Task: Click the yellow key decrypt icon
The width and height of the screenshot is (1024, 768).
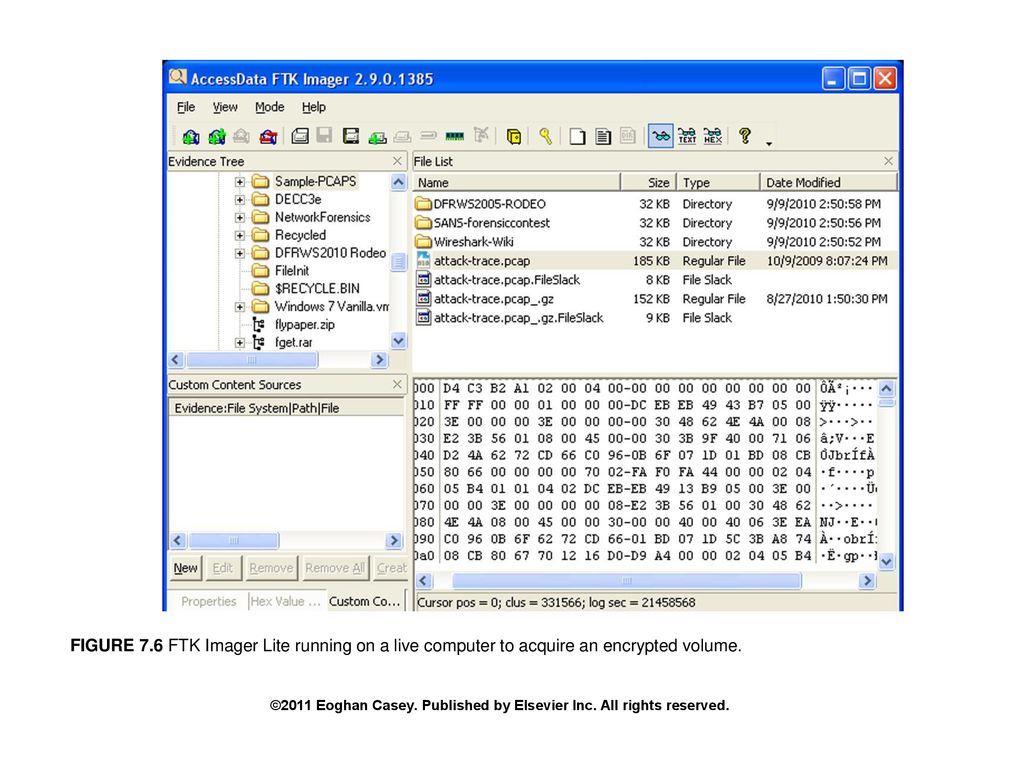Action: [x=545, y=136]
